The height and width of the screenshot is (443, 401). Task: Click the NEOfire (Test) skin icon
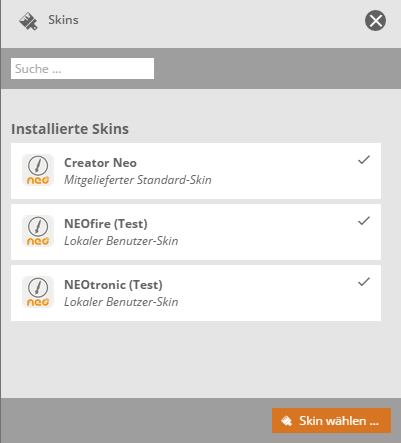click(38, 231)
